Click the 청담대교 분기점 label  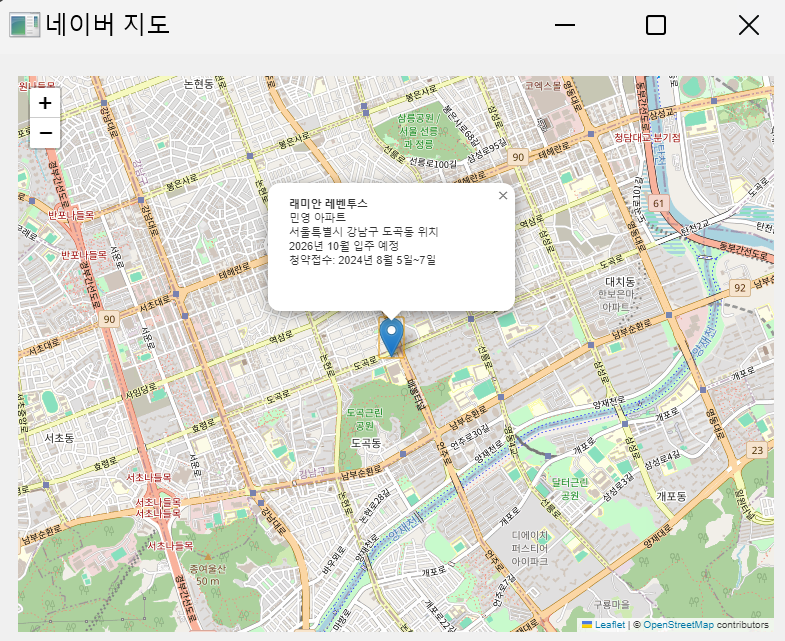[647, 138]
